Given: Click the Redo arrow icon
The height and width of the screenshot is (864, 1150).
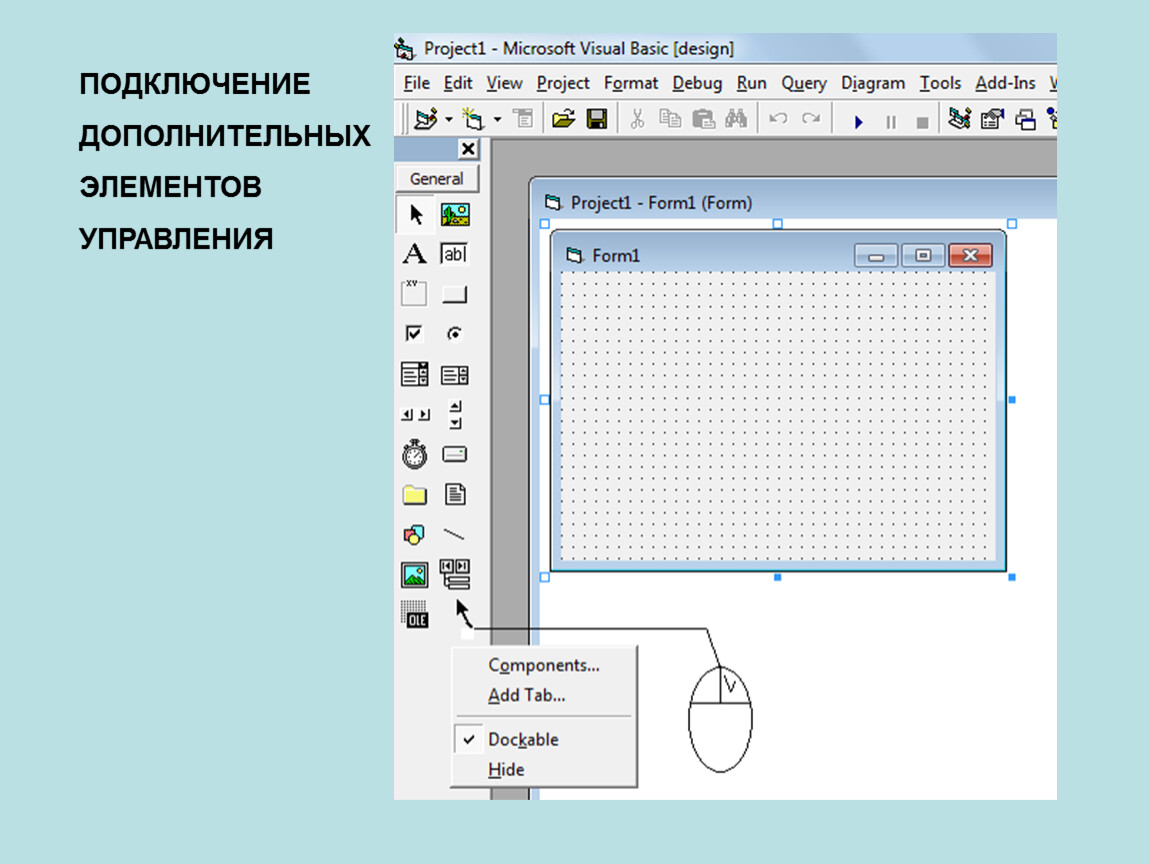Looking at the screenshot, I should pyautogui.click(x=811, y=119).
